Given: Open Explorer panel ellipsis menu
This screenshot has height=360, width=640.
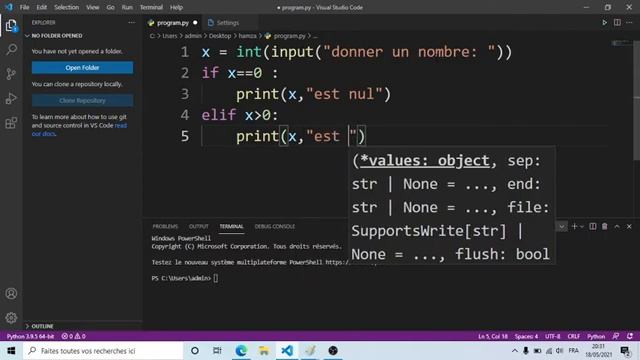Looking at the screenshot, I should pos(131,22).
